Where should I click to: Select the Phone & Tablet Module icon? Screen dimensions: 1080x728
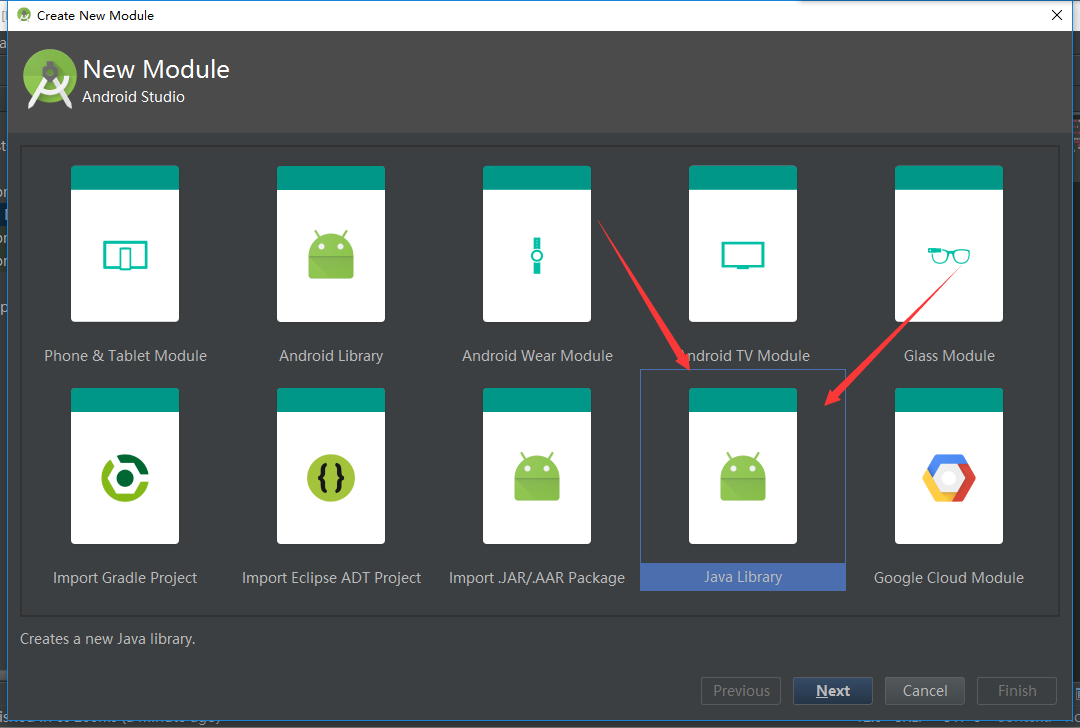[125, 243]
